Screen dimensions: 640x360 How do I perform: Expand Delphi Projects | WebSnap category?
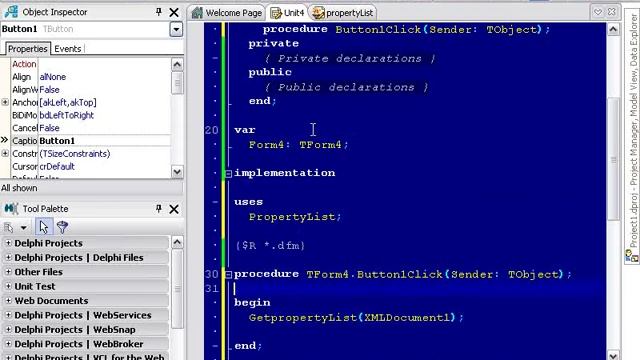tap(8, 329)
